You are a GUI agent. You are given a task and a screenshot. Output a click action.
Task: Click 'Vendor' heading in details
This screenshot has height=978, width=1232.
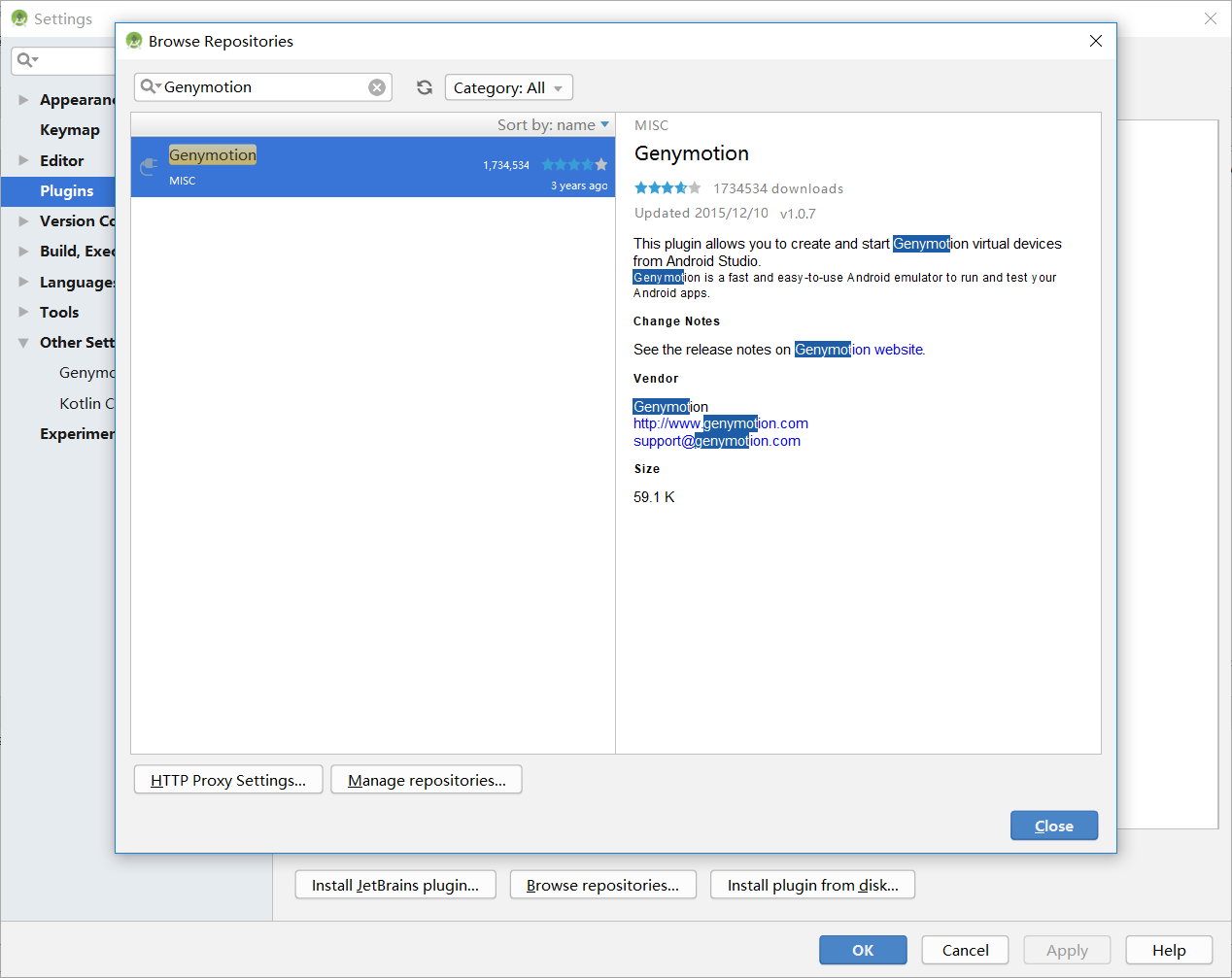tap(656, 379)
